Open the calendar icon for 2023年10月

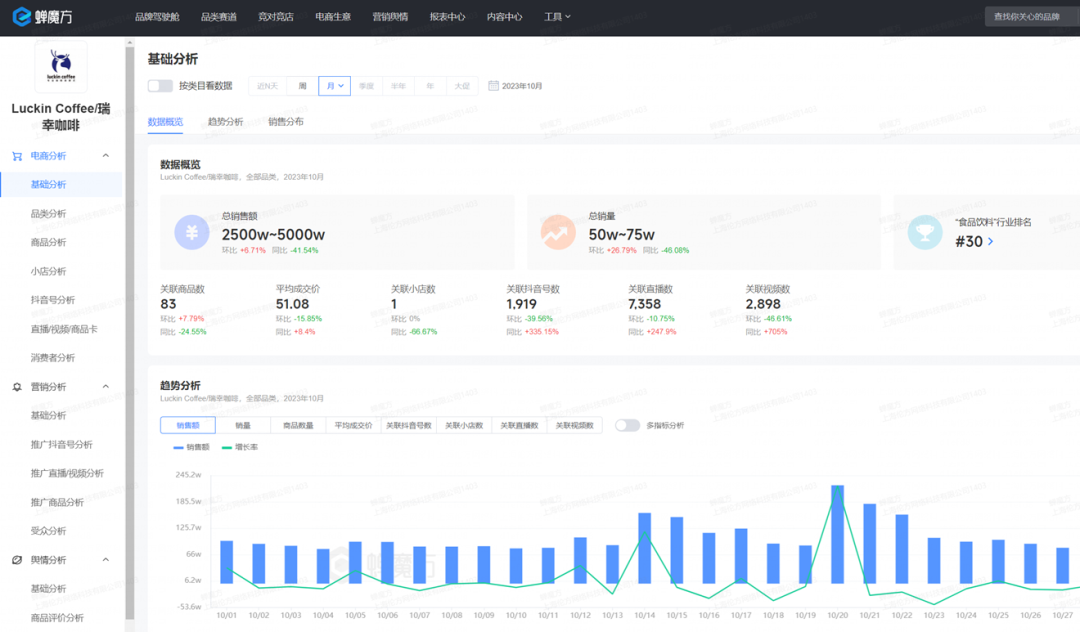(493, 86)
